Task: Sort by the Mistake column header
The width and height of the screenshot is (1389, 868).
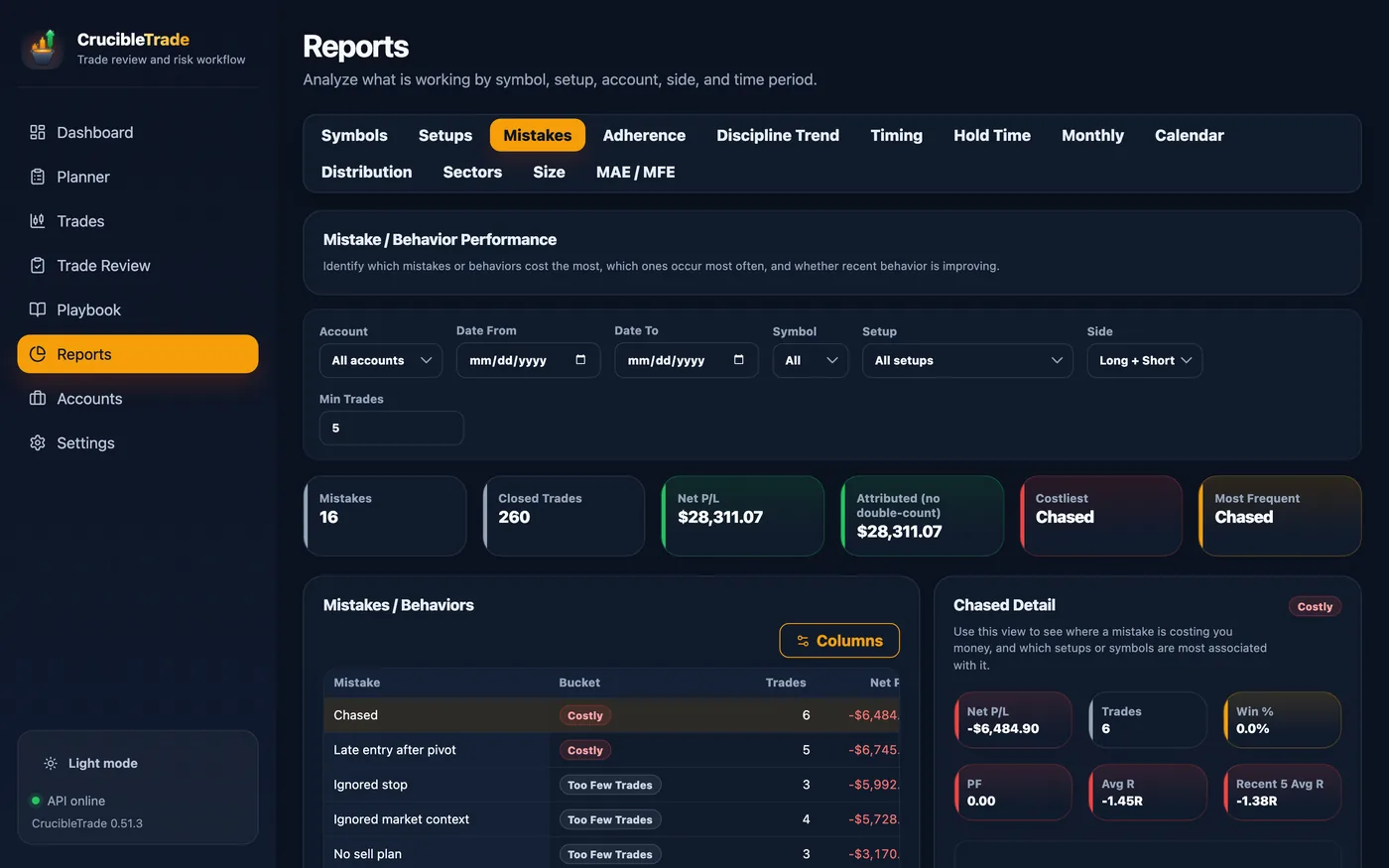Action: (x=357, y=682)
